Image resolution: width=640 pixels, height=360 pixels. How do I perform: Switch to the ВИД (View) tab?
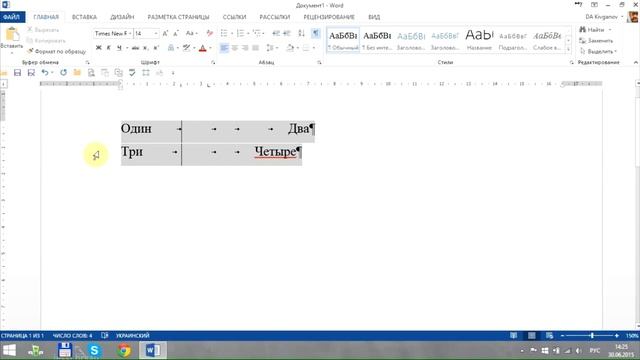click(x=374, y=17)
